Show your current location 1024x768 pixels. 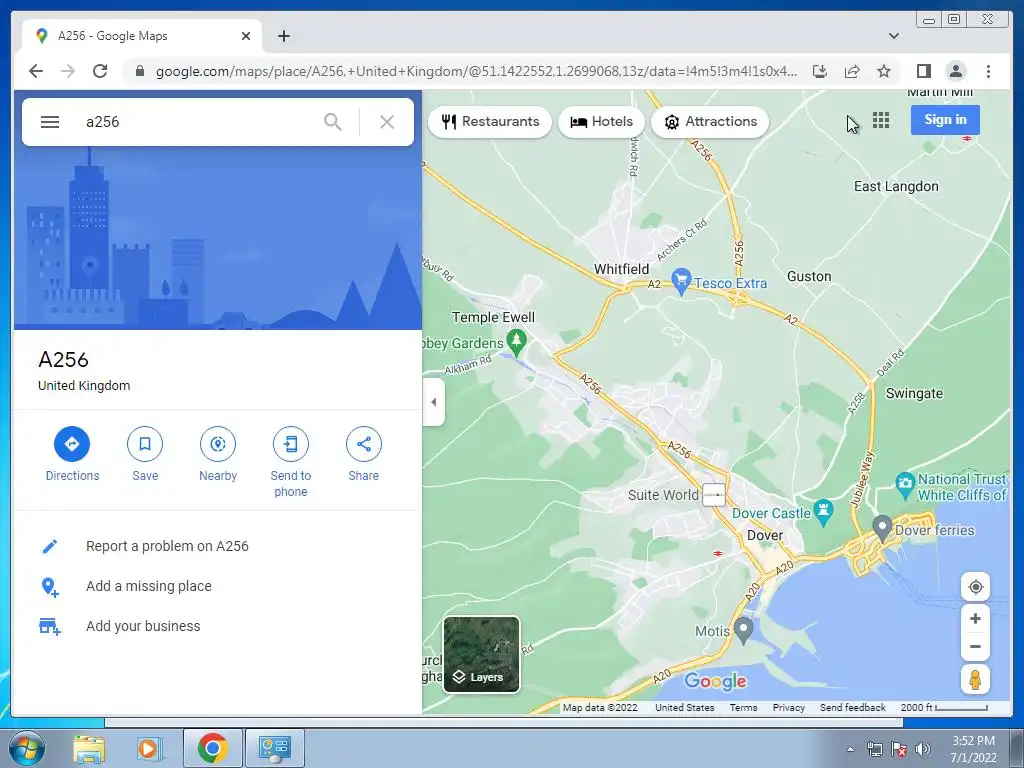pos(976,586)
